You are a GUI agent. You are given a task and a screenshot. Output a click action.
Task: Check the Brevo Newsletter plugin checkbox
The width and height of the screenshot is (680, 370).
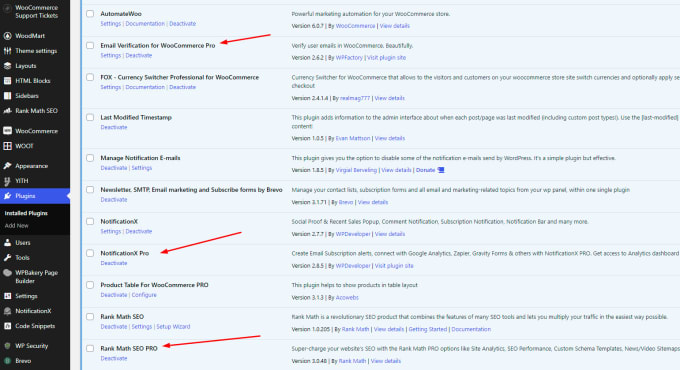90,190
